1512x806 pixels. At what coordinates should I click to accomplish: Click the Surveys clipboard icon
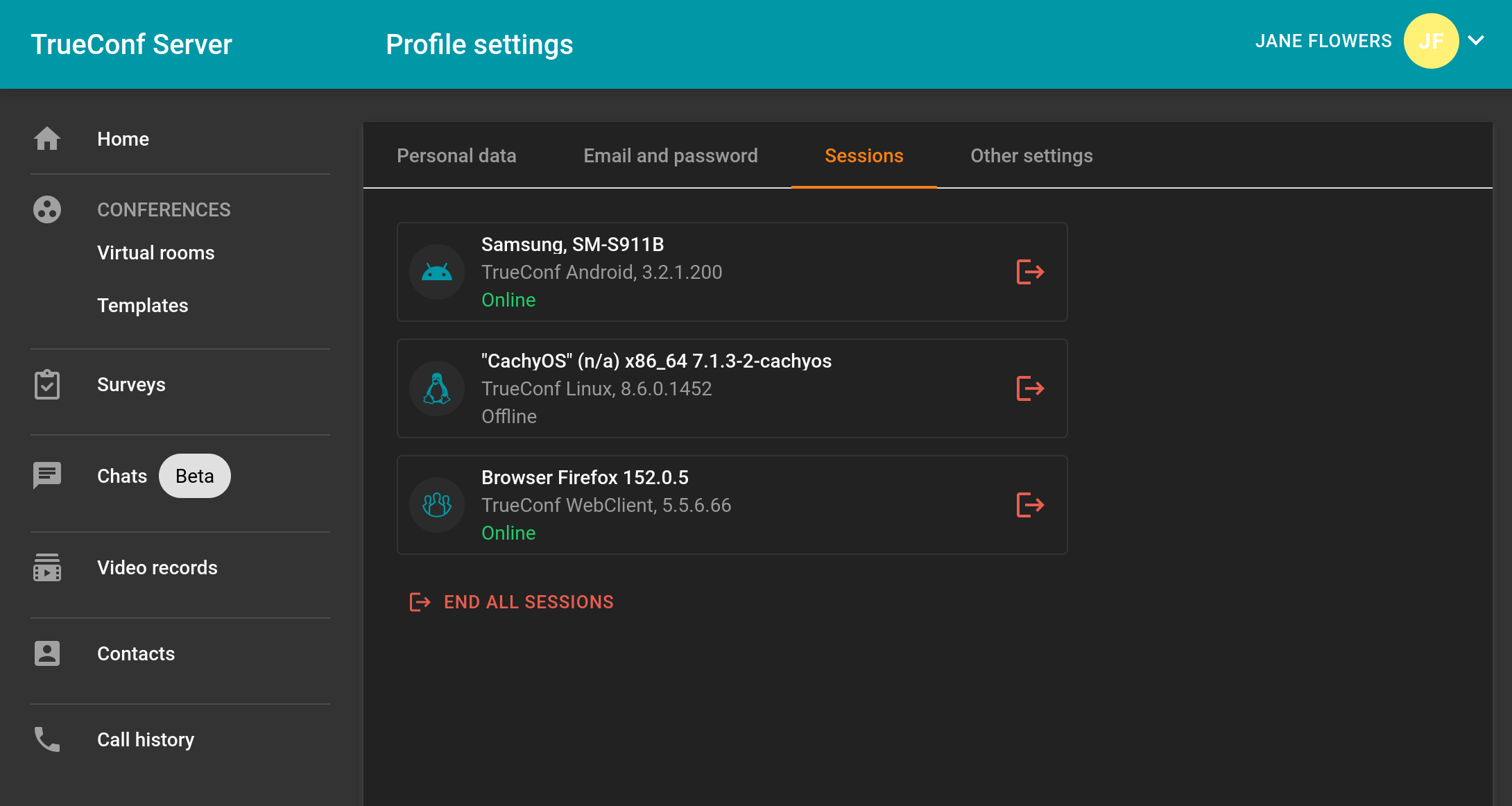point(47,384)
